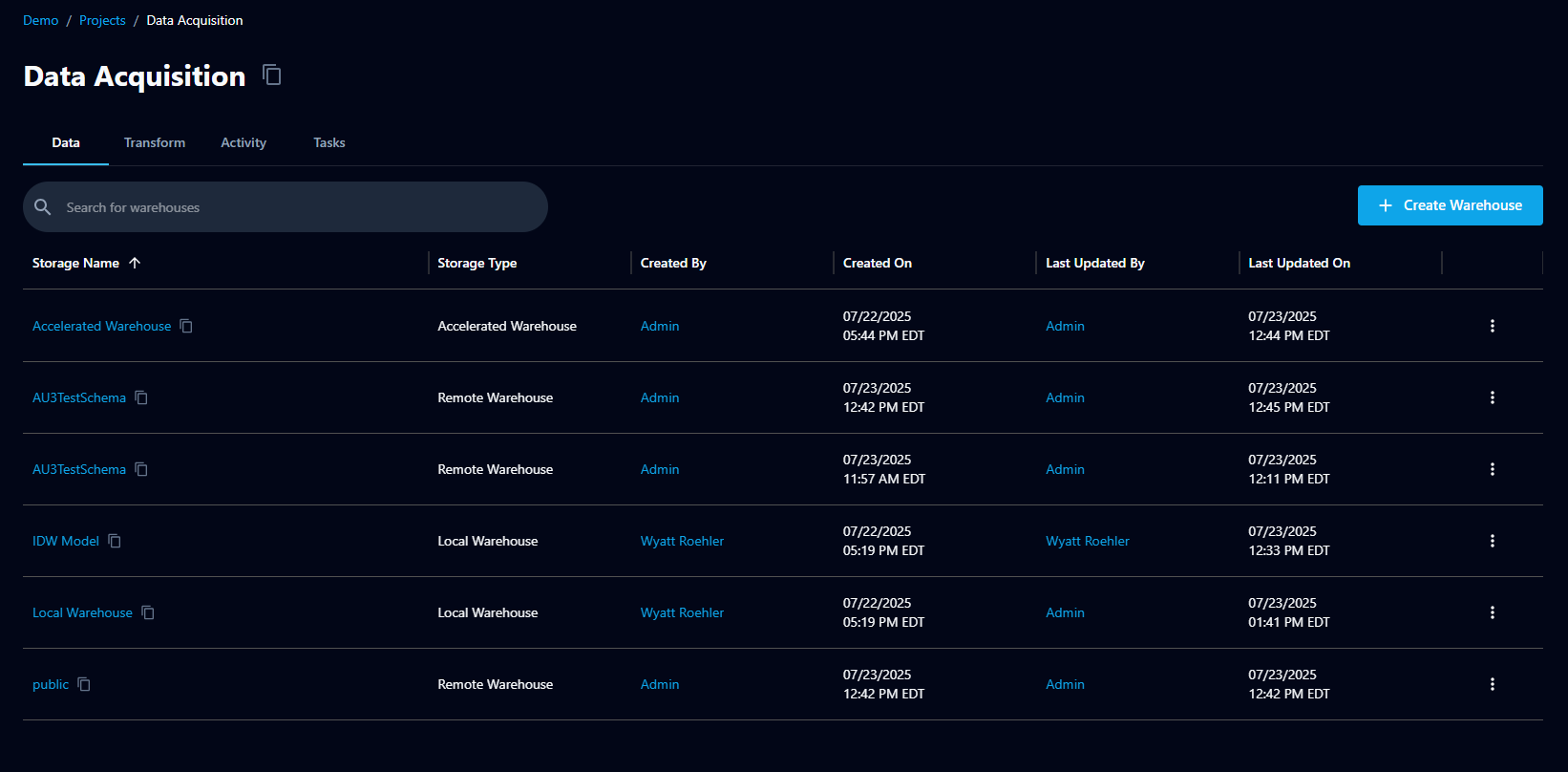
Task: Open three-dot menu for AU3TestSchema updated 12:11 PM
Action: 1493,469
